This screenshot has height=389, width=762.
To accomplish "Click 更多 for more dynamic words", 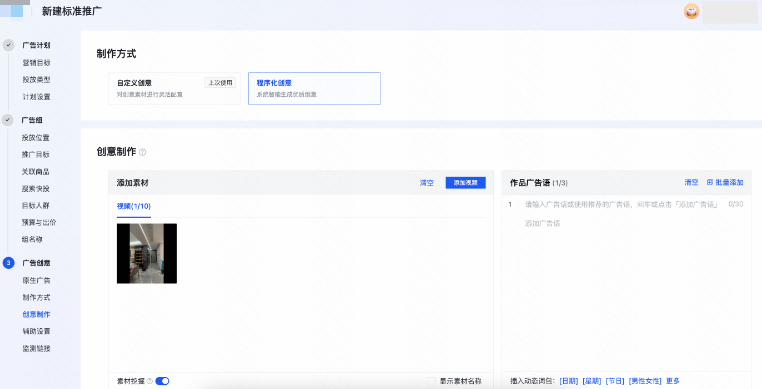I will click(673, 381).
